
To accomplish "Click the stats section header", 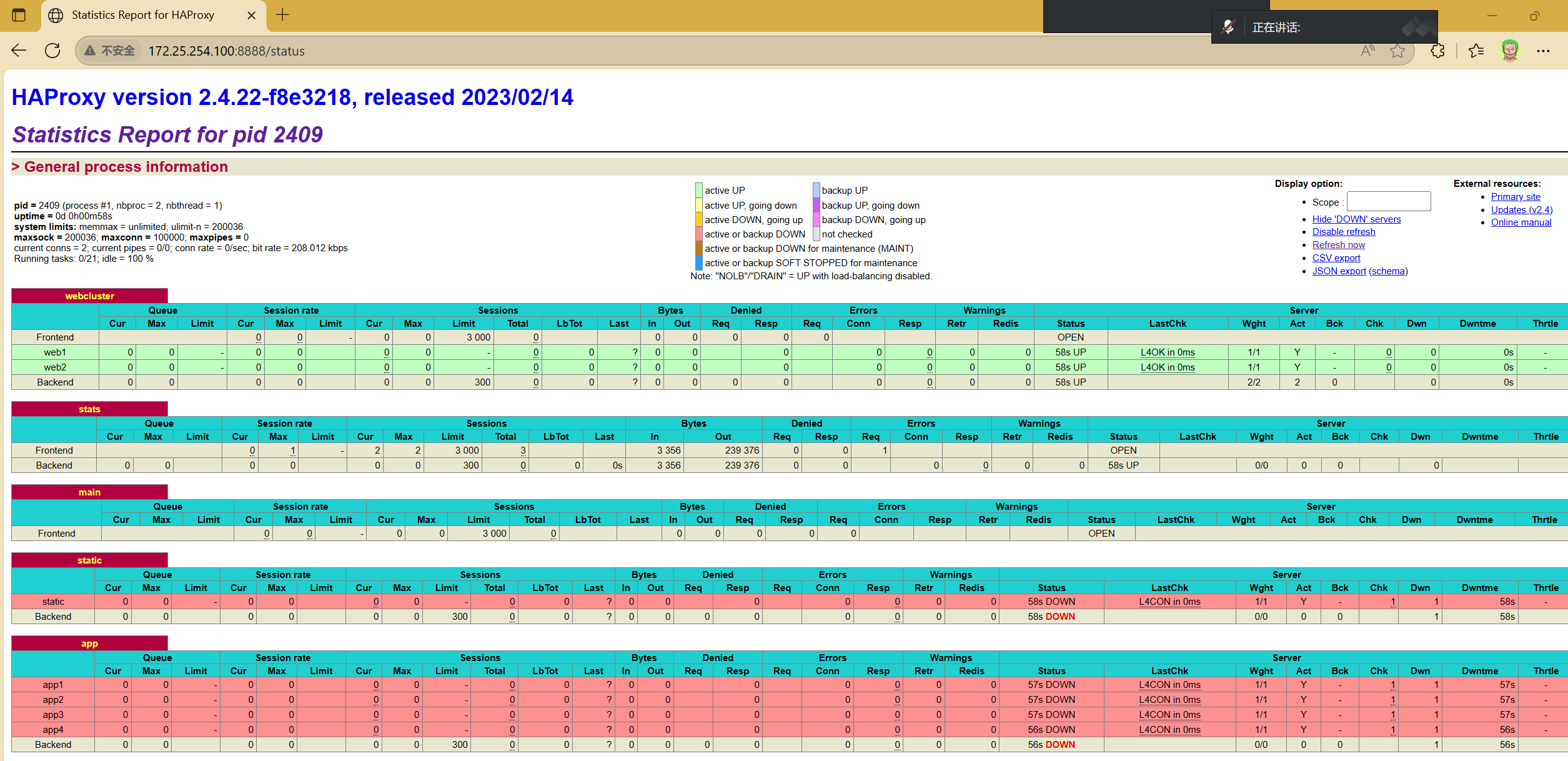I will [89, 409].
